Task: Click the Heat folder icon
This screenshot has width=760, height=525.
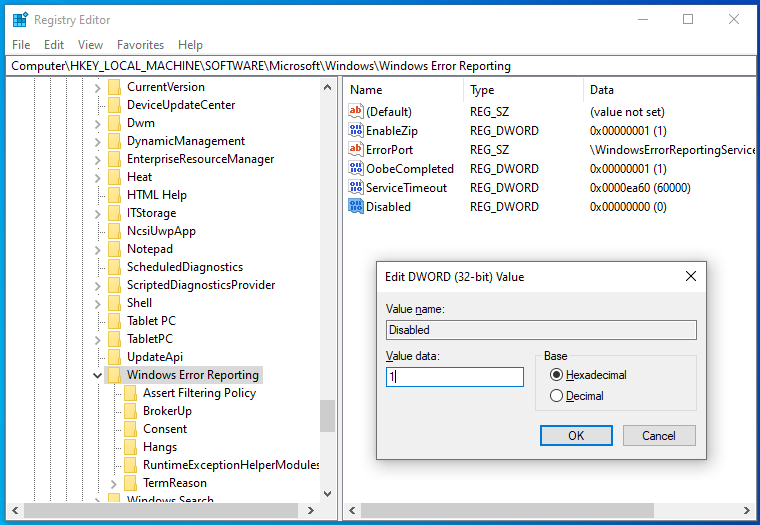Action: (x=114, y=177)
